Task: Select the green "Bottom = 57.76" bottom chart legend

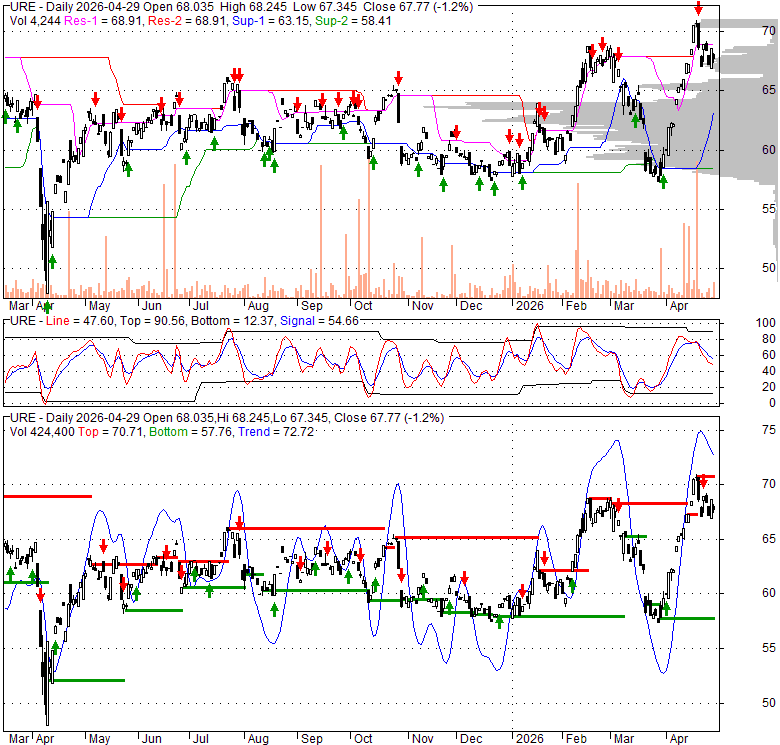Action: tap(191, 432)
